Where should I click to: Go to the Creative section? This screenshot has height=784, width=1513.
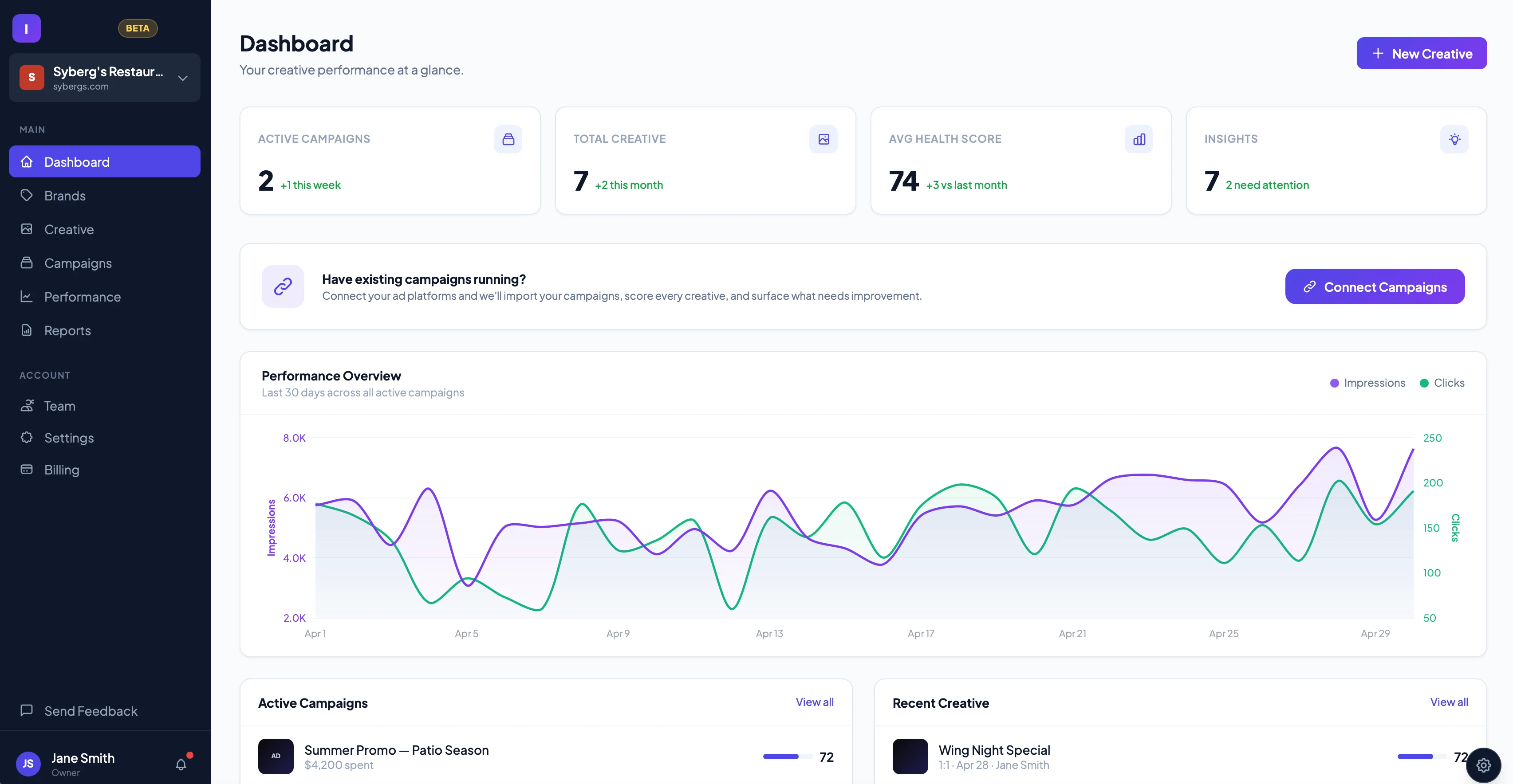105,229
